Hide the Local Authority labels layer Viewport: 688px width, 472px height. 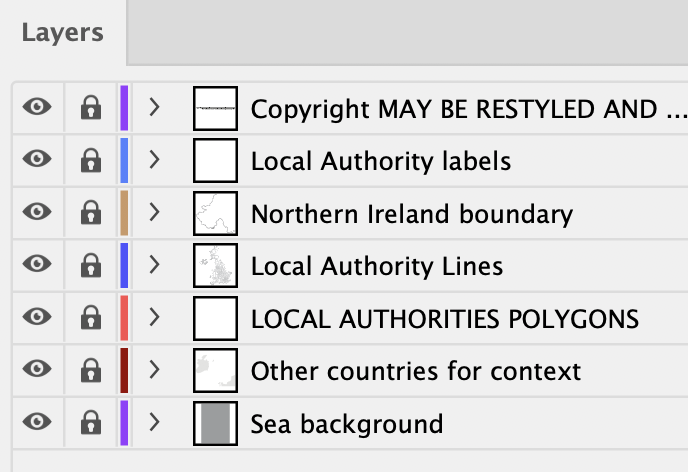(37, 159)
